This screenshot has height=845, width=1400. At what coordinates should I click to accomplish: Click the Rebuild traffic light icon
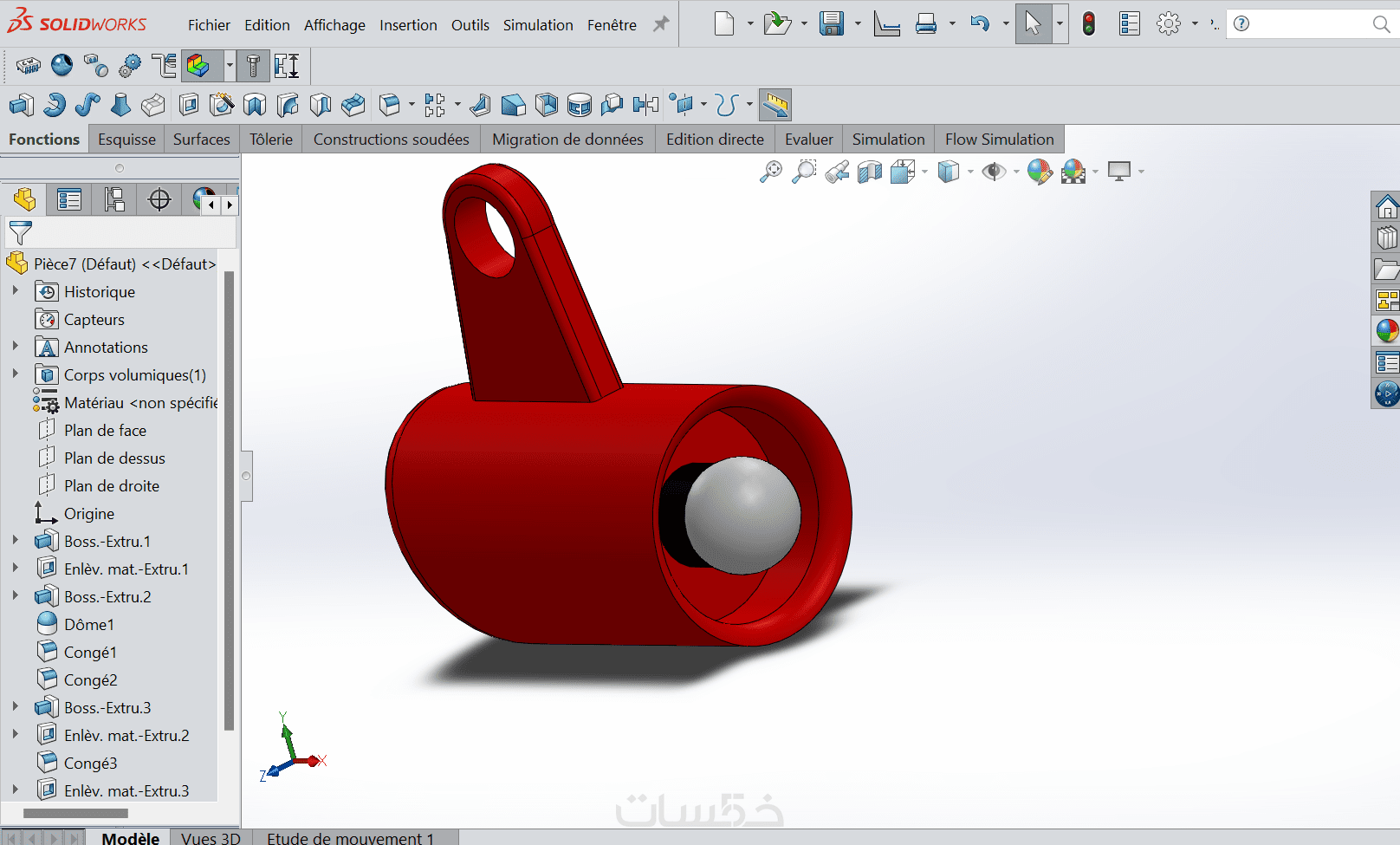coord(1089,24)
